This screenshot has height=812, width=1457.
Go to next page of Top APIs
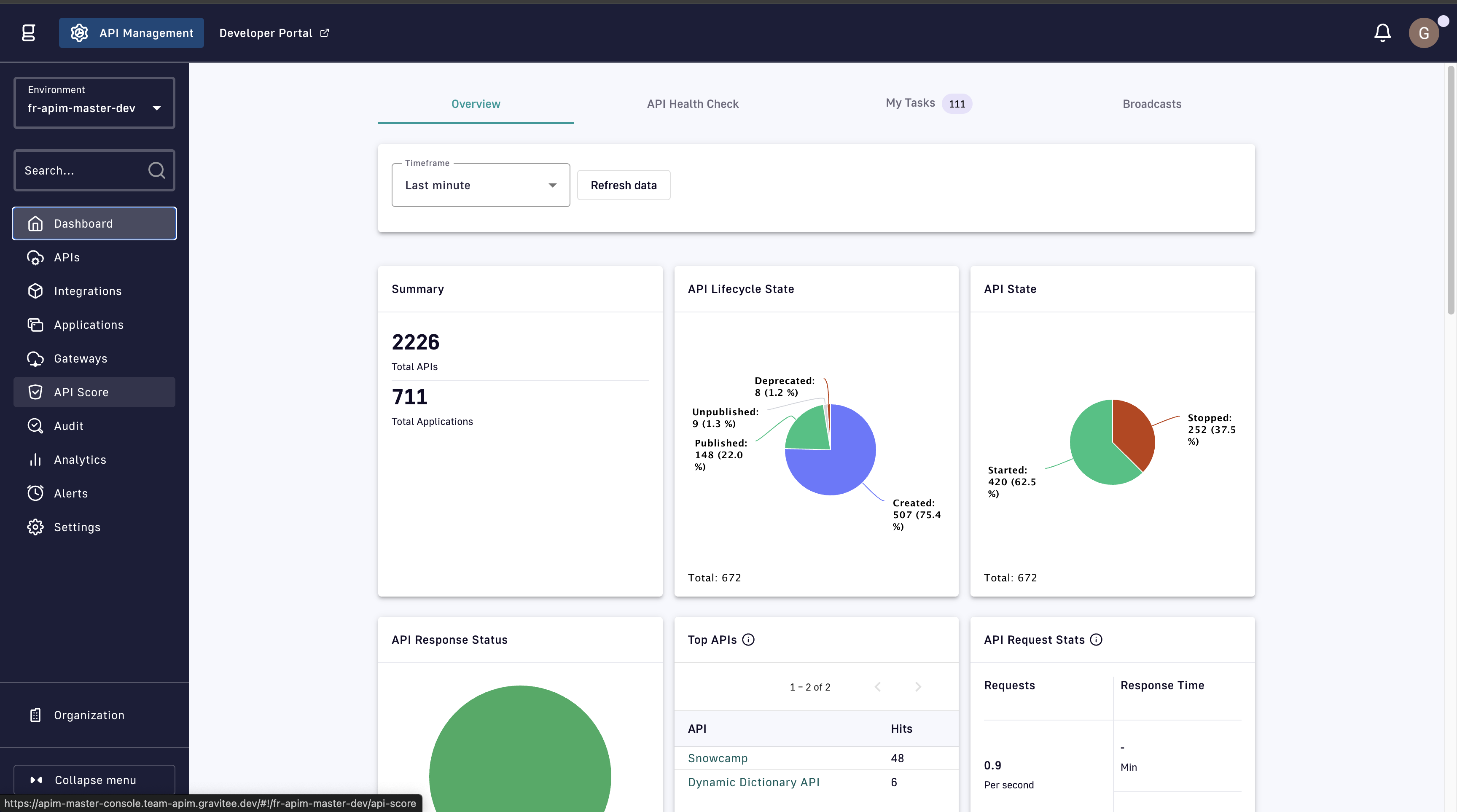pos(918,686)
